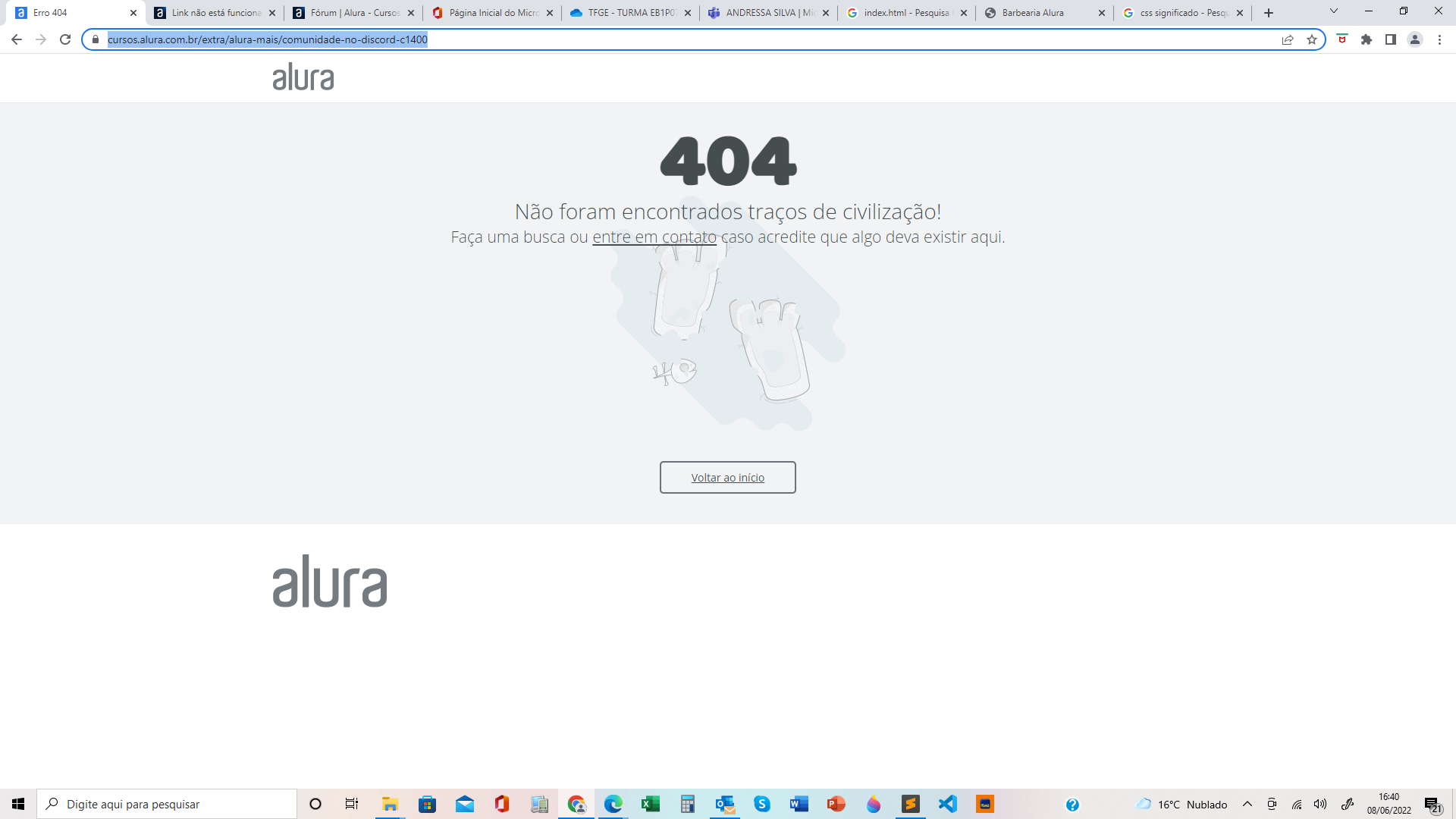
Task: Reload the current page
Action: [x=65, y=39]
